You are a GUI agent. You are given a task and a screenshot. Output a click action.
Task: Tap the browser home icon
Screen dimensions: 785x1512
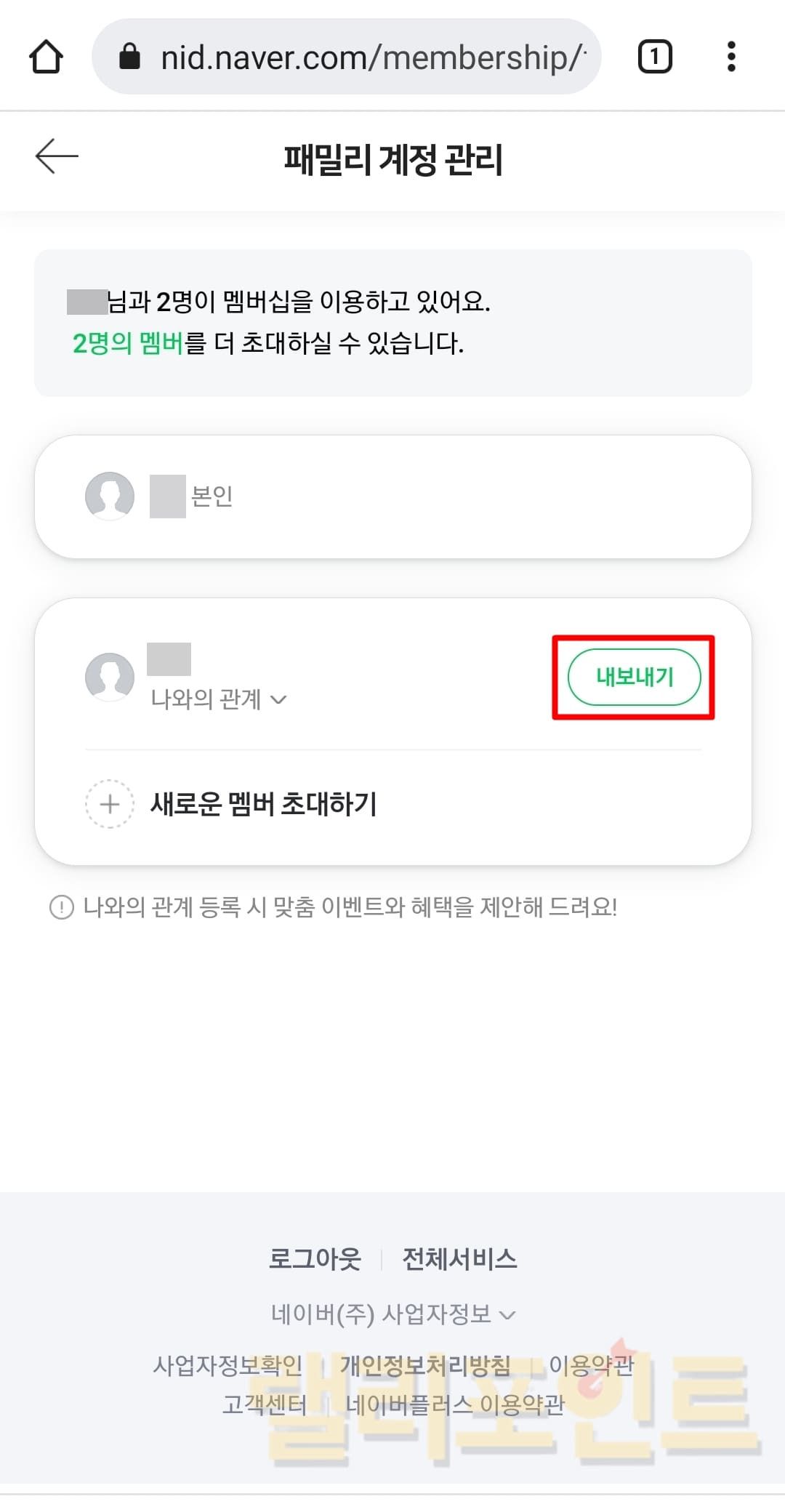[46, 57]
